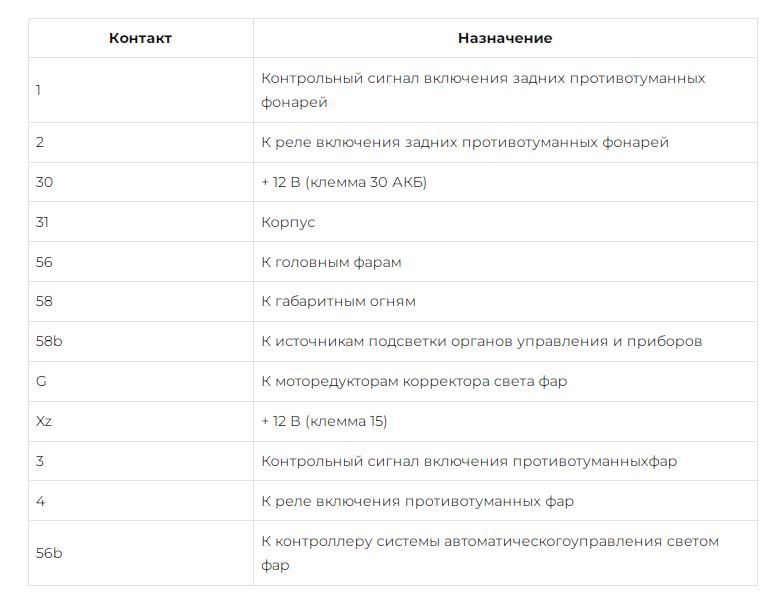Click the "К габаритным огням" cell
Viewport: 783px width, 602px height.
click(338, 301)
